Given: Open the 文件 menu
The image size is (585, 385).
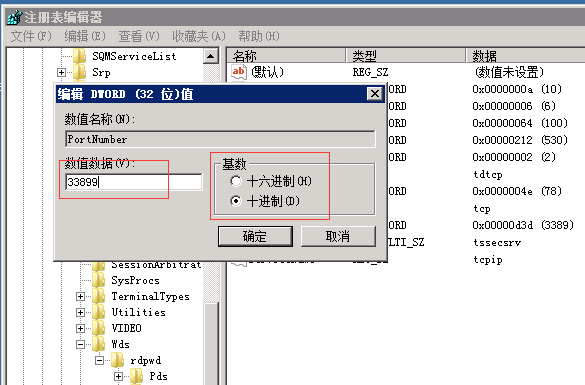Looking at the screenshot, I should click(x=31, y=36).
